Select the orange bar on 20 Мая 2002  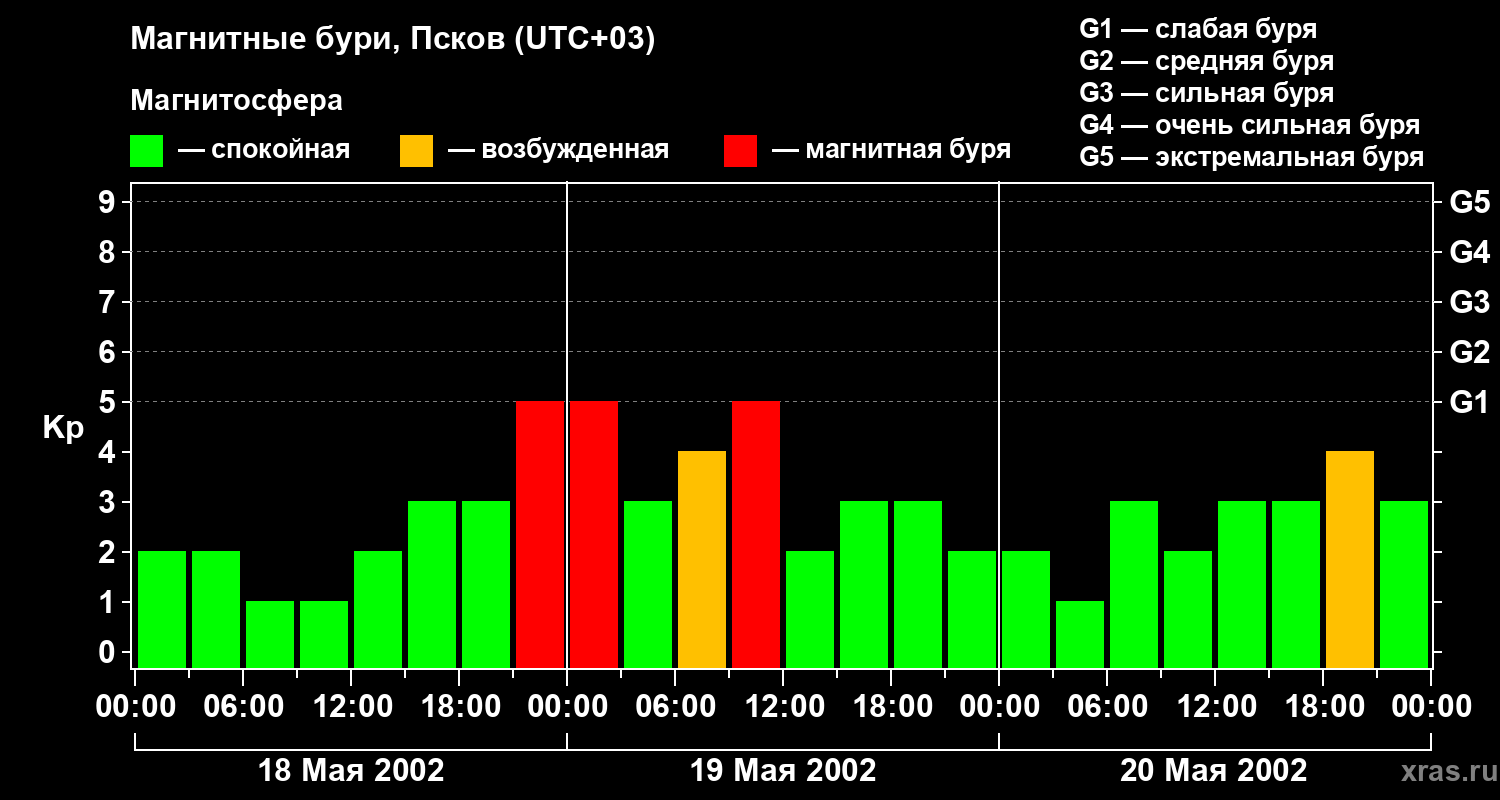(x=1350, y=559)
